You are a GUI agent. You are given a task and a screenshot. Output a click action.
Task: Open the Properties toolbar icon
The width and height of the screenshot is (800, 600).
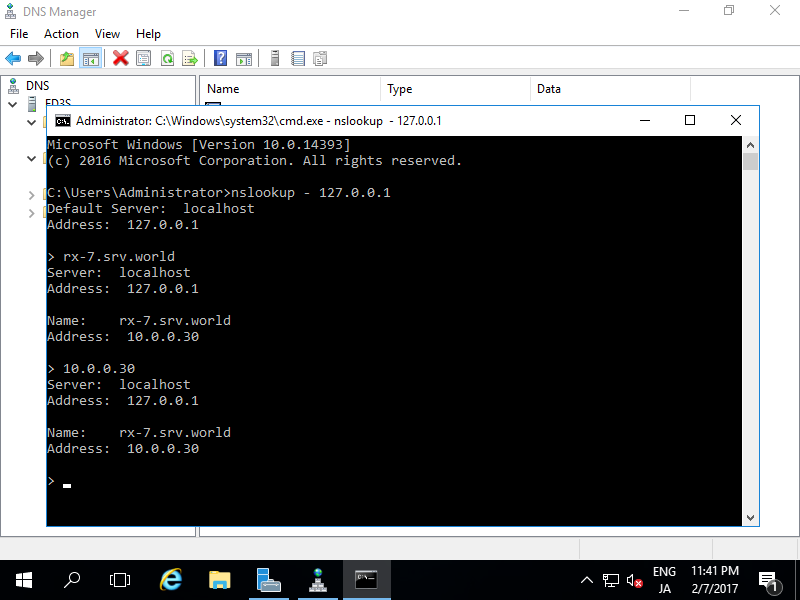pyautogui.click(x=142, y=57)
